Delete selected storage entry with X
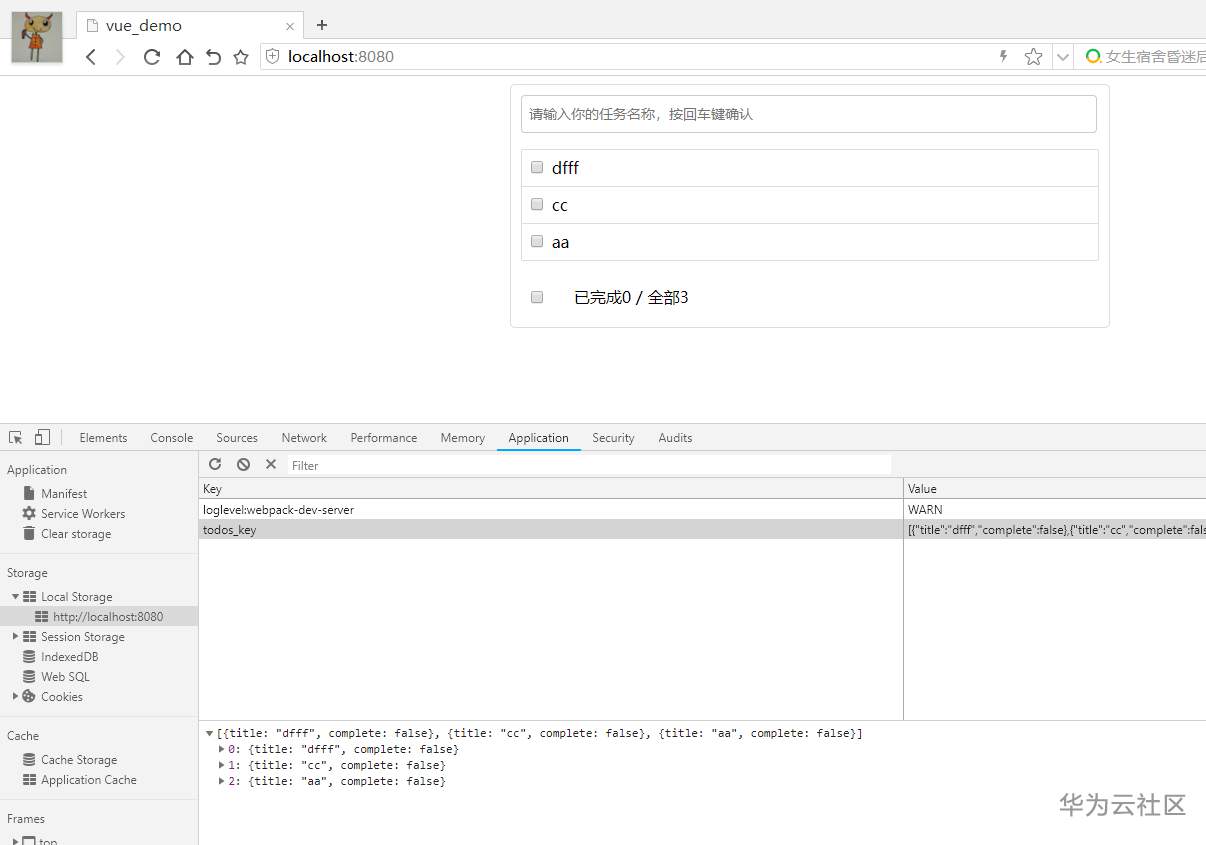Screen dimensions: 1206x845 tap(271, 465)
